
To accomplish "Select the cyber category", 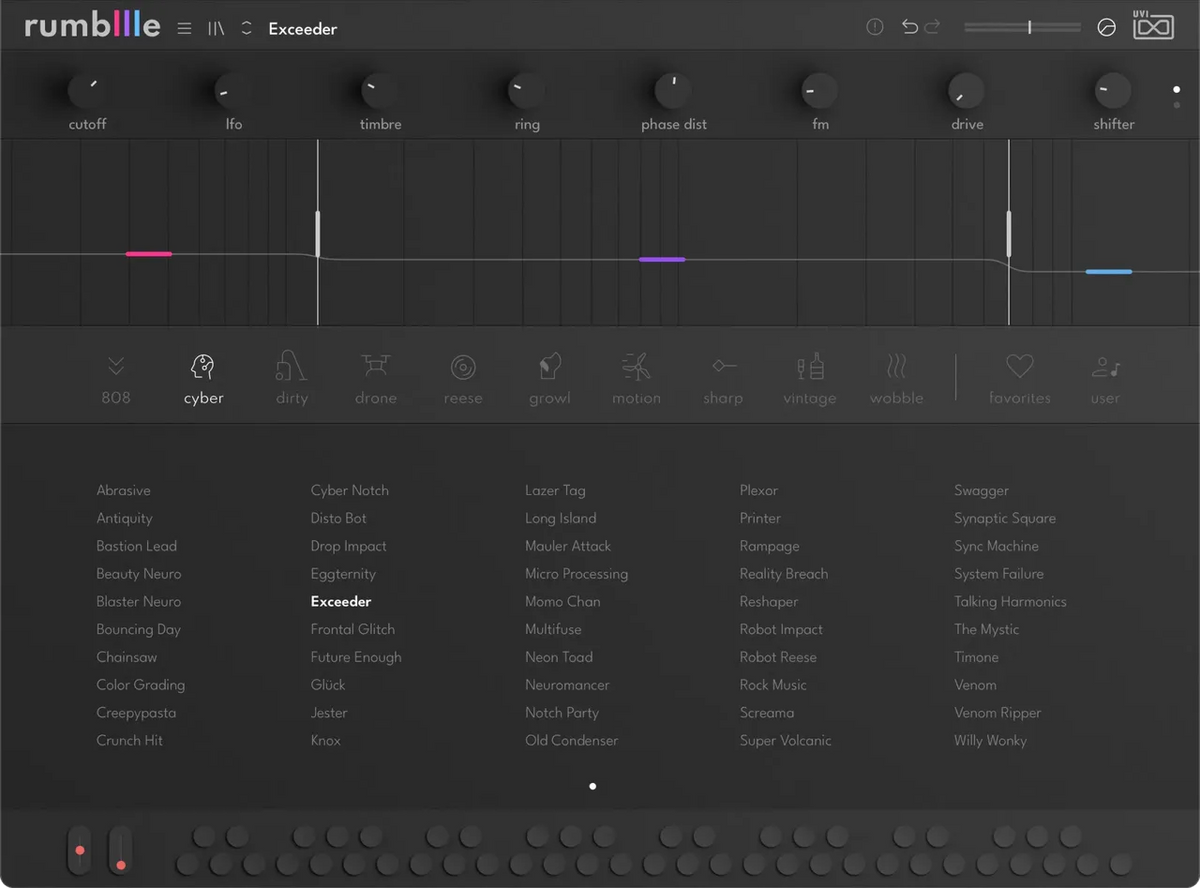I will click(x=203, y=379).
